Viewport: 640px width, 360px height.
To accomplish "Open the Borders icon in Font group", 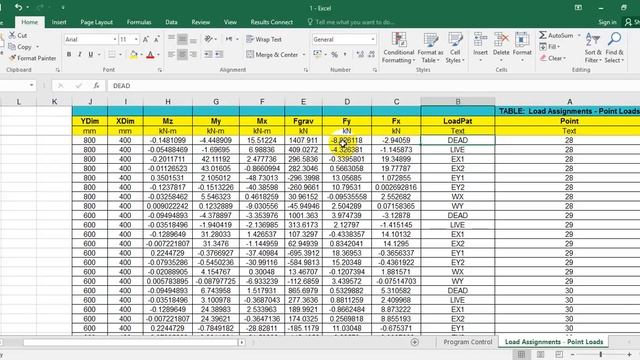I will [x=111, y=54].
